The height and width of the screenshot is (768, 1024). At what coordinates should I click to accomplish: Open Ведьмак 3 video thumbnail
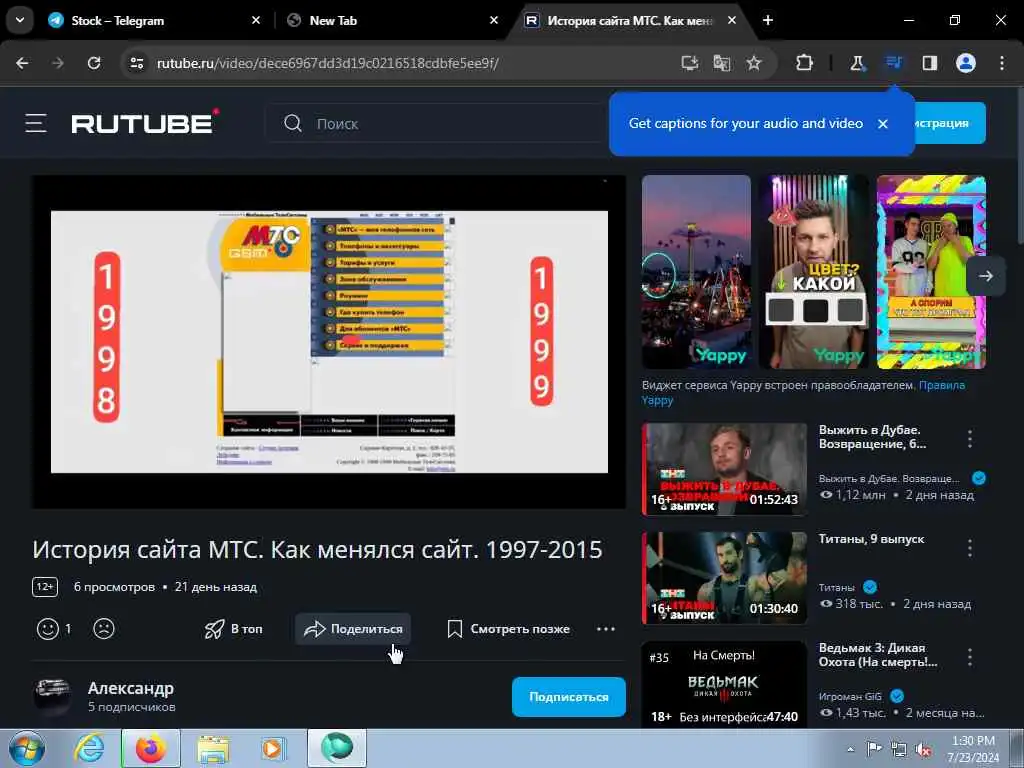[x=724, y=684]
